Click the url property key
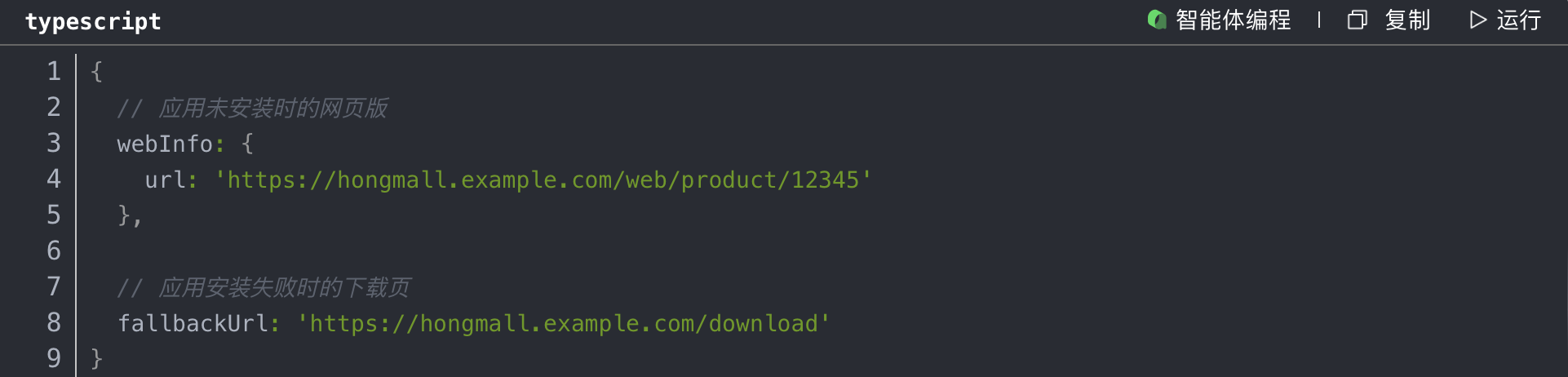 [x=165, y=180]
